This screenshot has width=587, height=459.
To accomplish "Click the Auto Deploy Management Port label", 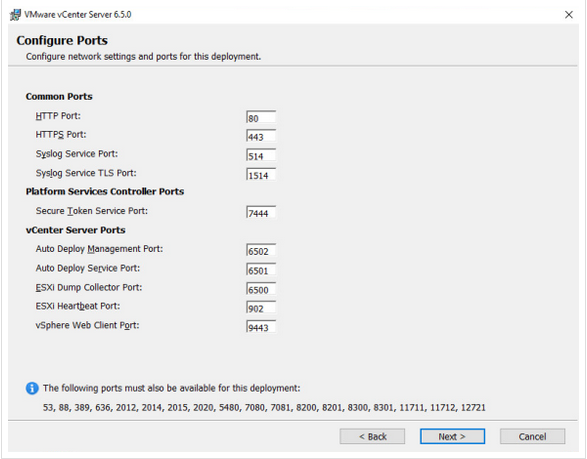I will 99,249.
